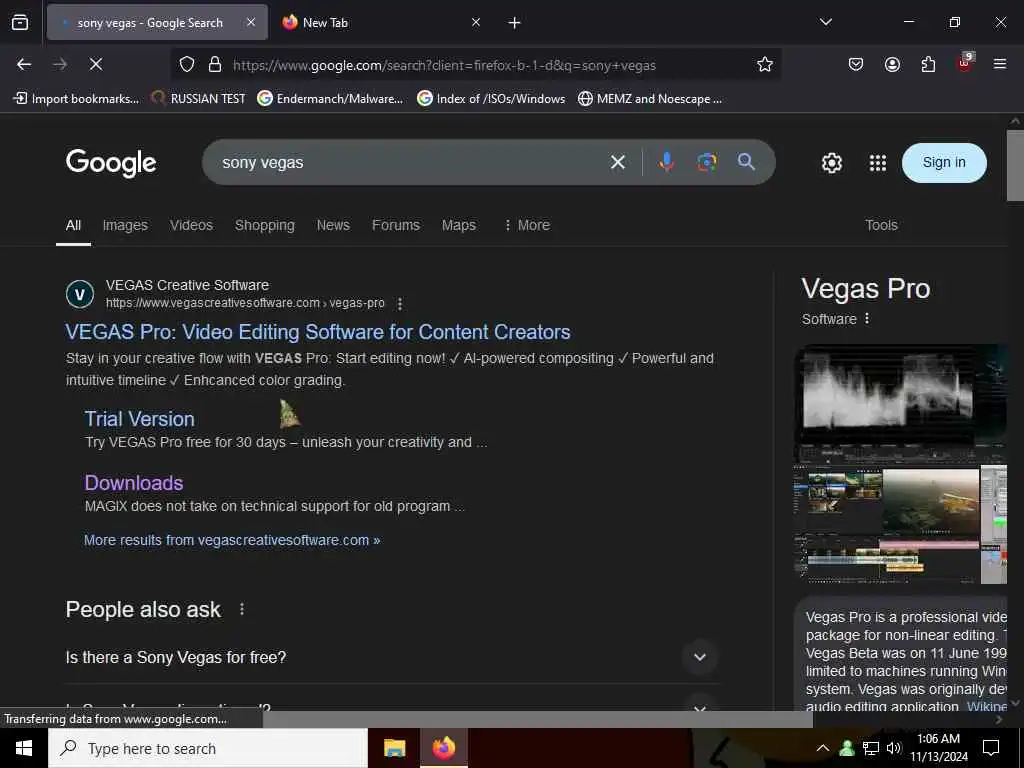This screenshot has width=1024, height=768.
Task: Open Vegas Pro waveform screenshot thumbnail
Action: 900,402
